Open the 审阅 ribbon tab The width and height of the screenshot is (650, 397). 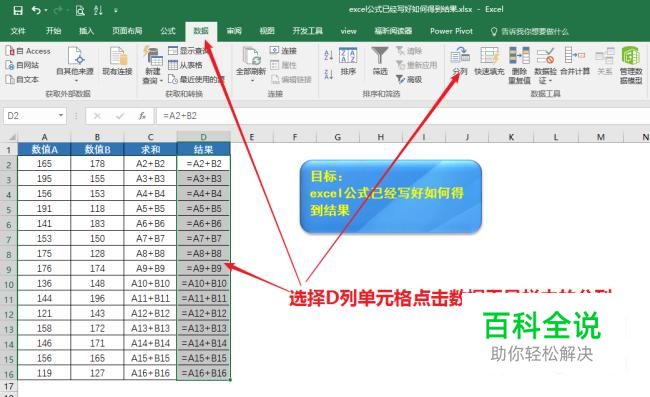[234, 31]
